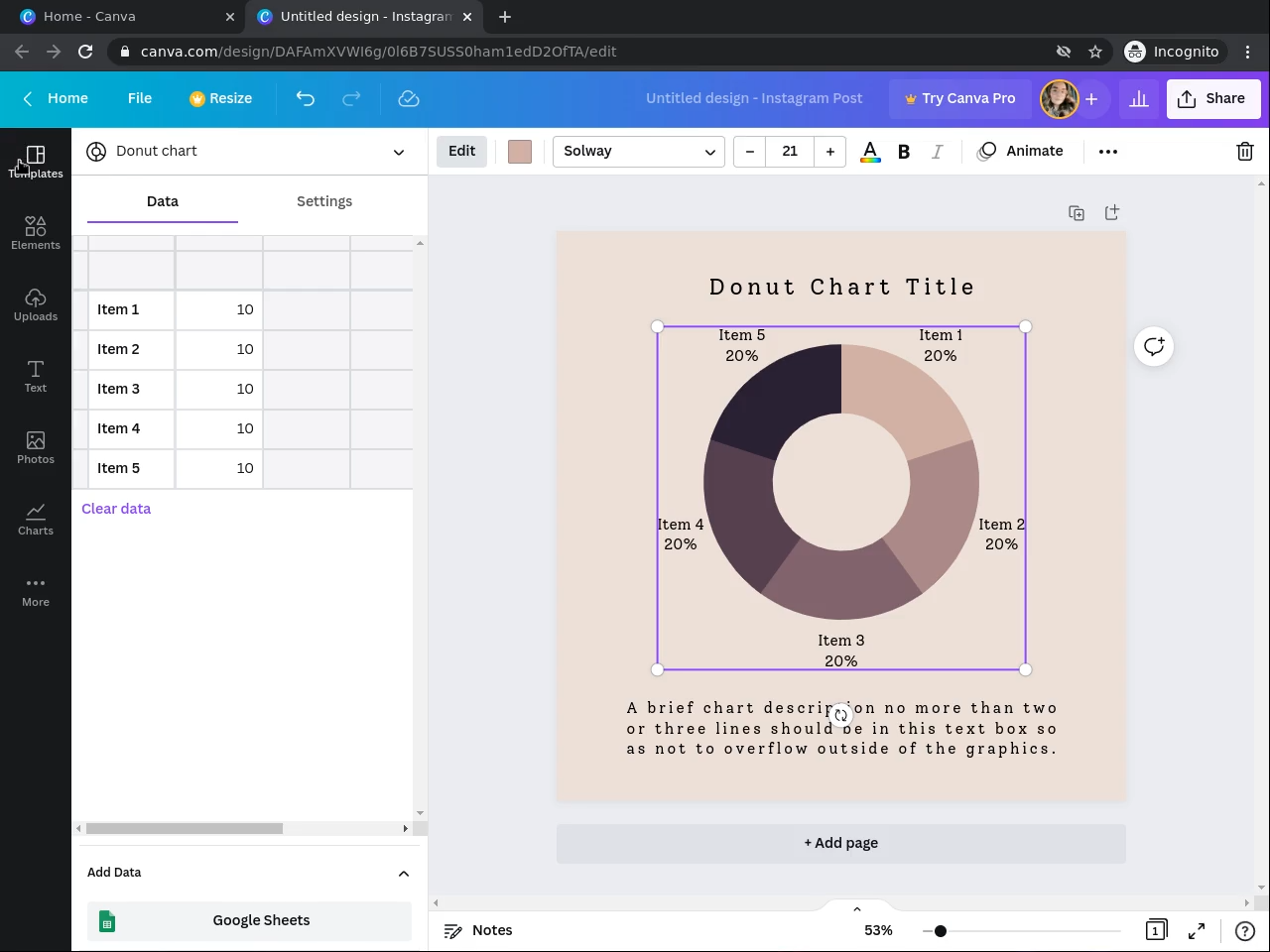Open the Animate option

[x=1021, y=152]
